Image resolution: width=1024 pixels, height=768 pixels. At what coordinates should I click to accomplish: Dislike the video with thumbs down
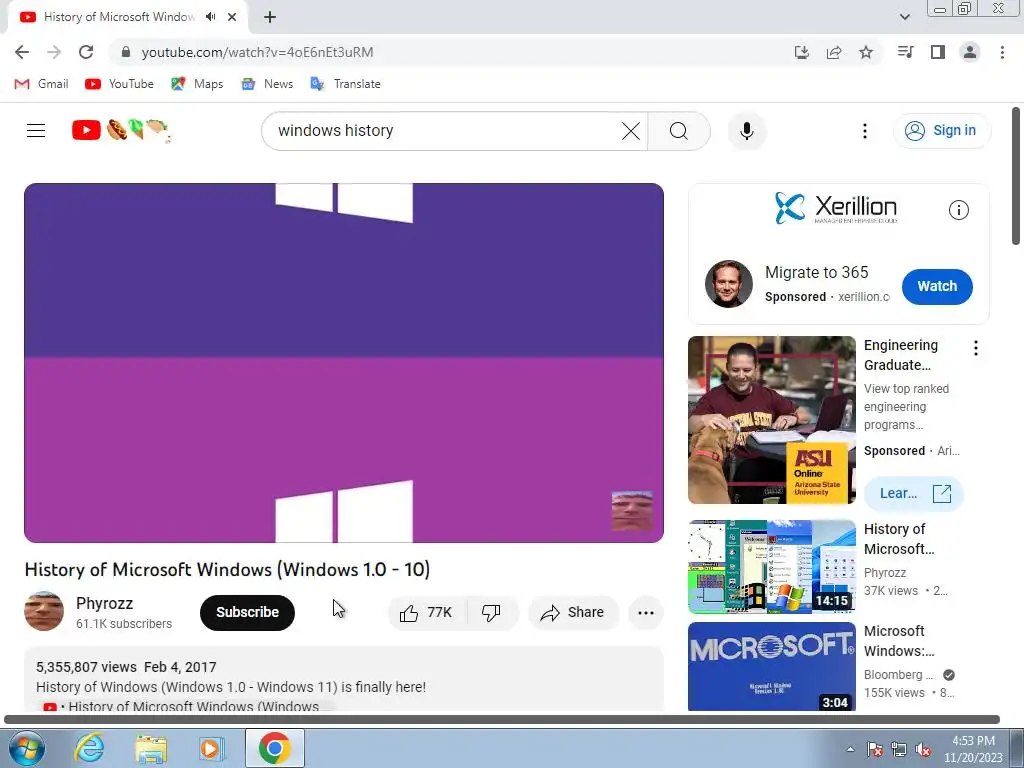pyautogui.click(x=491, y=613)
